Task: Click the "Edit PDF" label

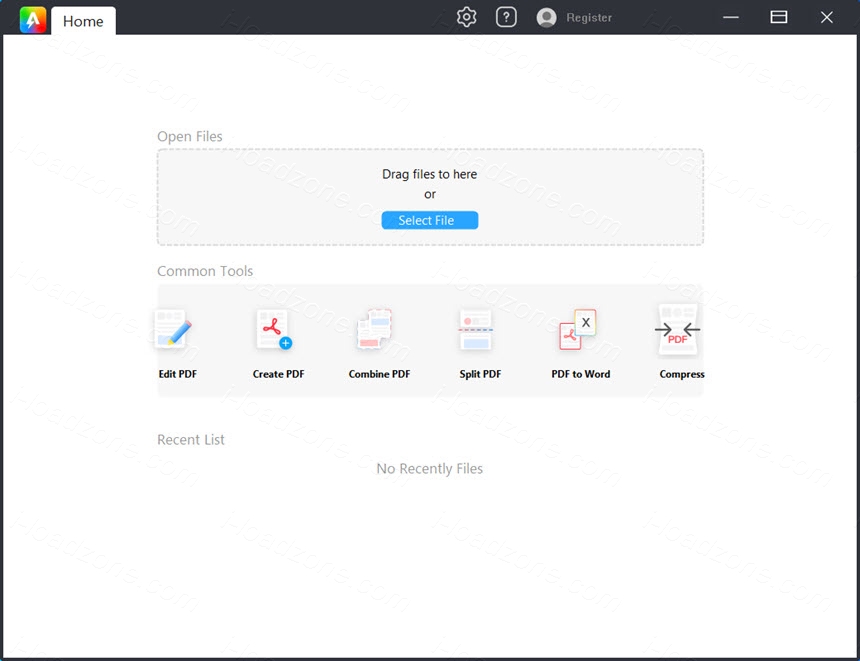Action: coord(178,374)
